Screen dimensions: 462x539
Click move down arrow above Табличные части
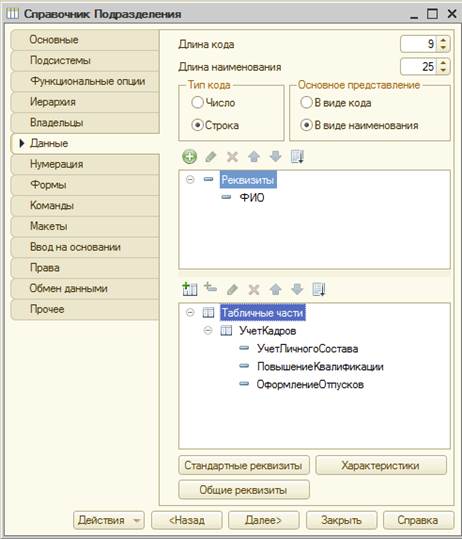coord(297,289)
